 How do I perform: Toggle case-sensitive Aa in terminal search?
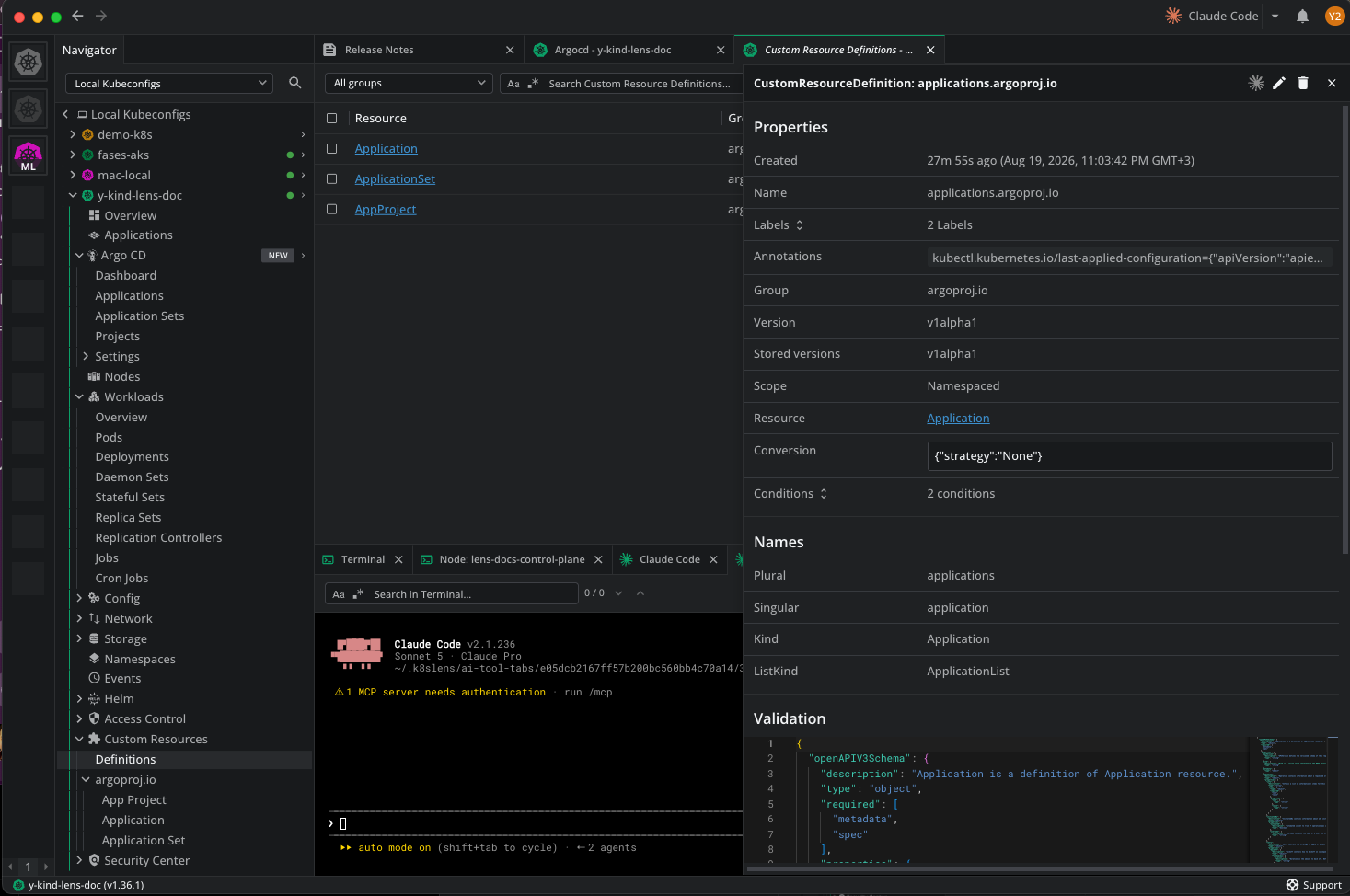click(x=339, y=594)
